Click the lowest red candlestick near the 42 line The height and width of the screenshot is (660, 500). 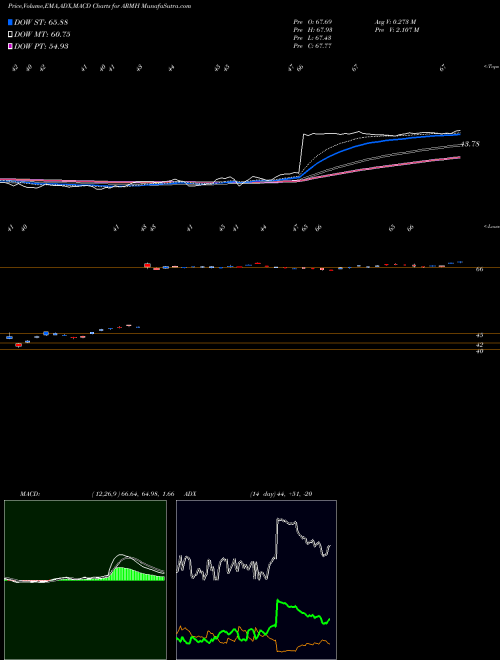coord(19,345)
